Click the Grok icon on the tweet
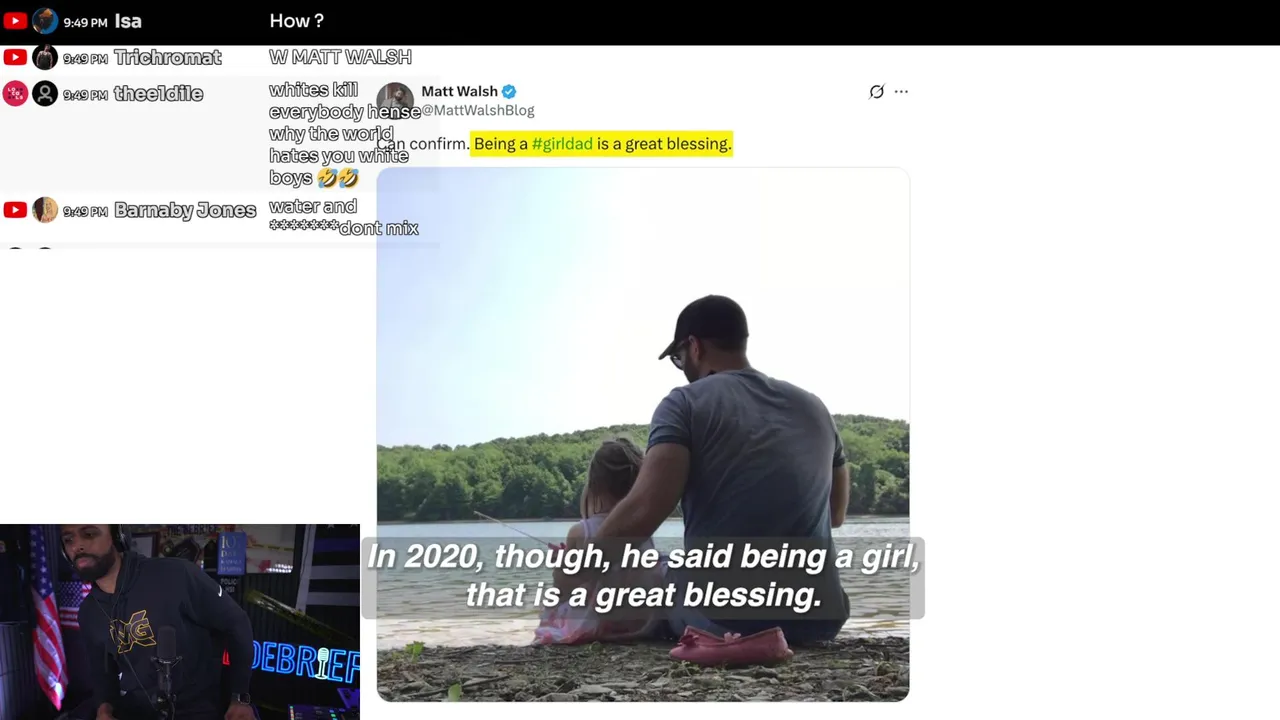 [877, 92]
